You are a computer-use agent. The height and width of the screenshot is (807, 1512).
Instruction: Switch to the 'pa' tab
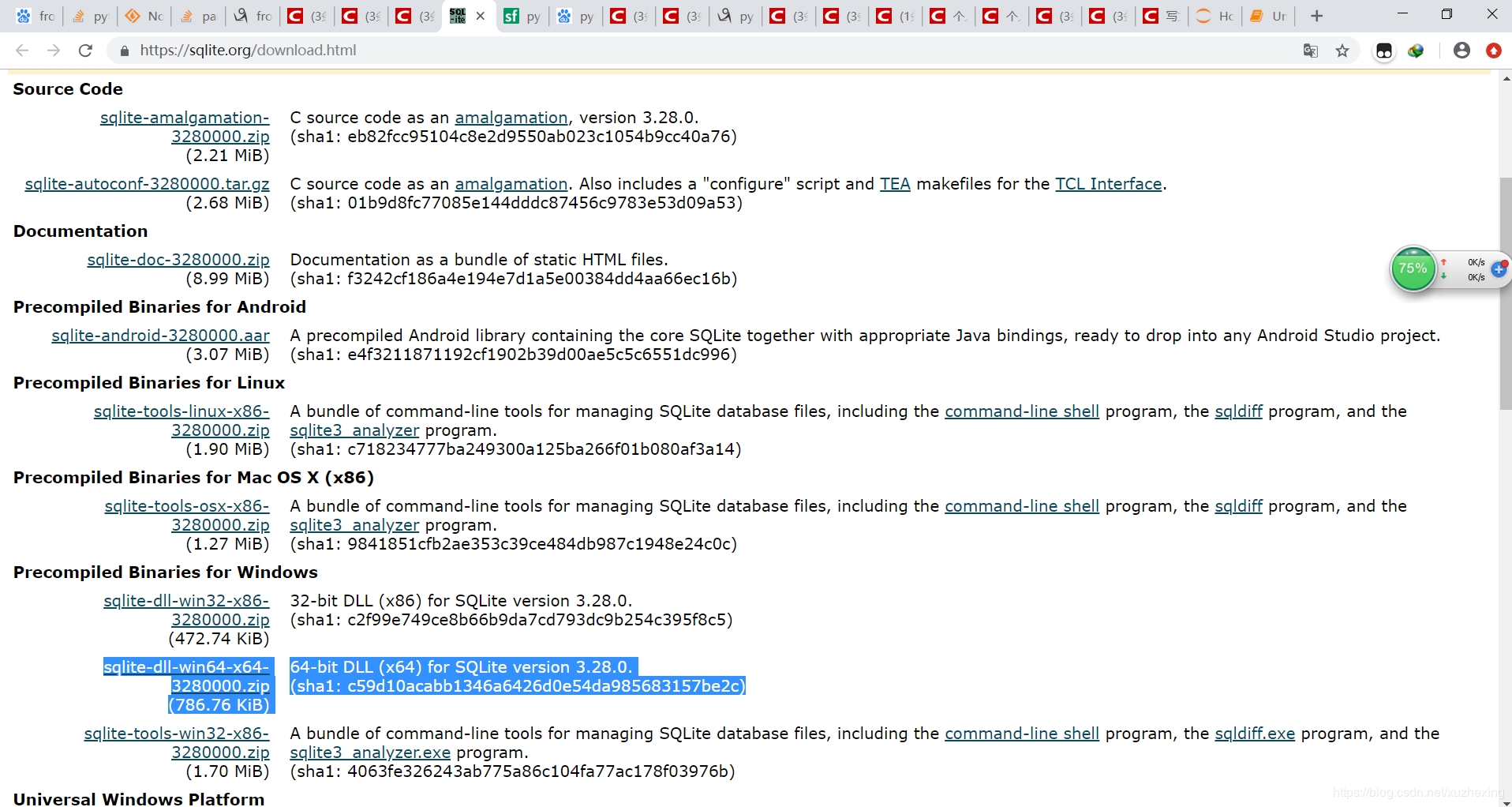click(198, 16)
